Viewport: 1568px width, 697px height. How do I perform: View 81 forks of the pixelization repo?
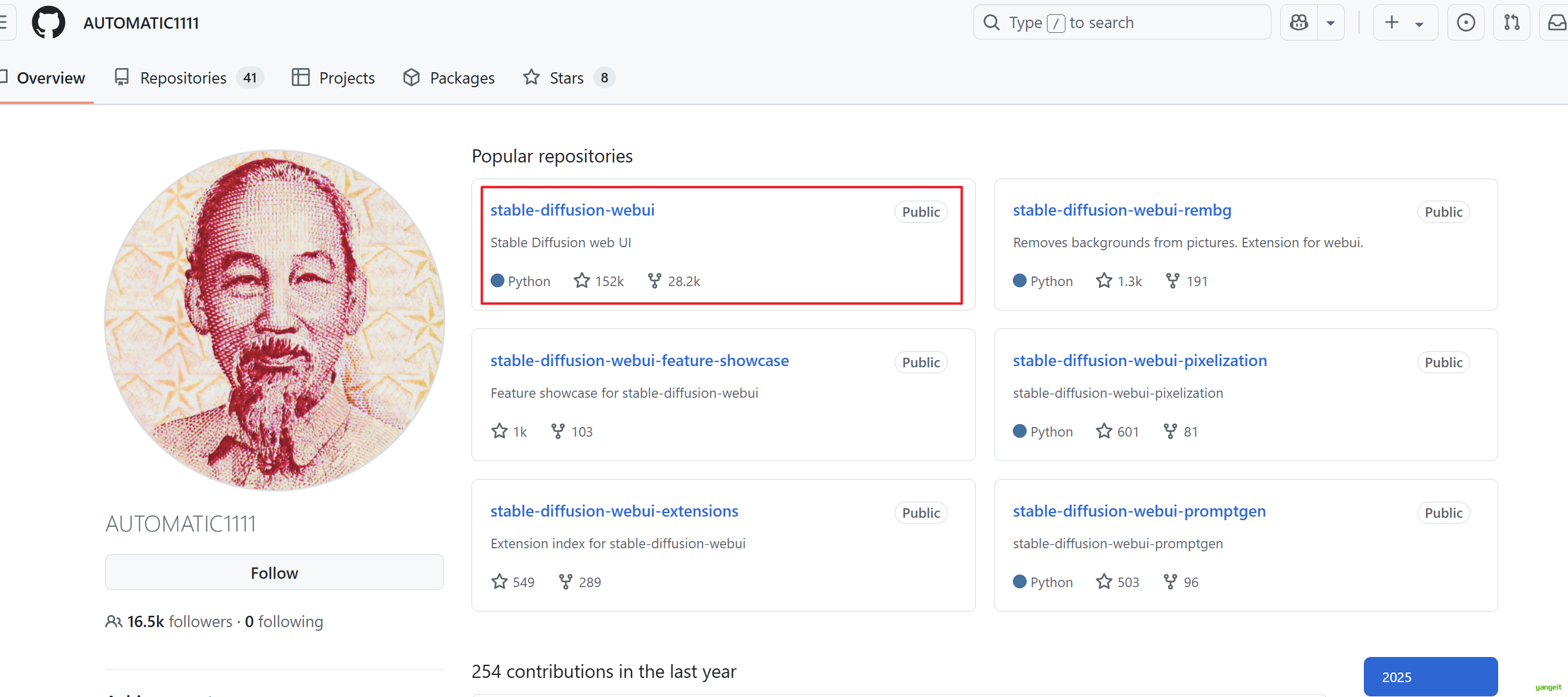pyautogui.click(x=1180, y=431)
